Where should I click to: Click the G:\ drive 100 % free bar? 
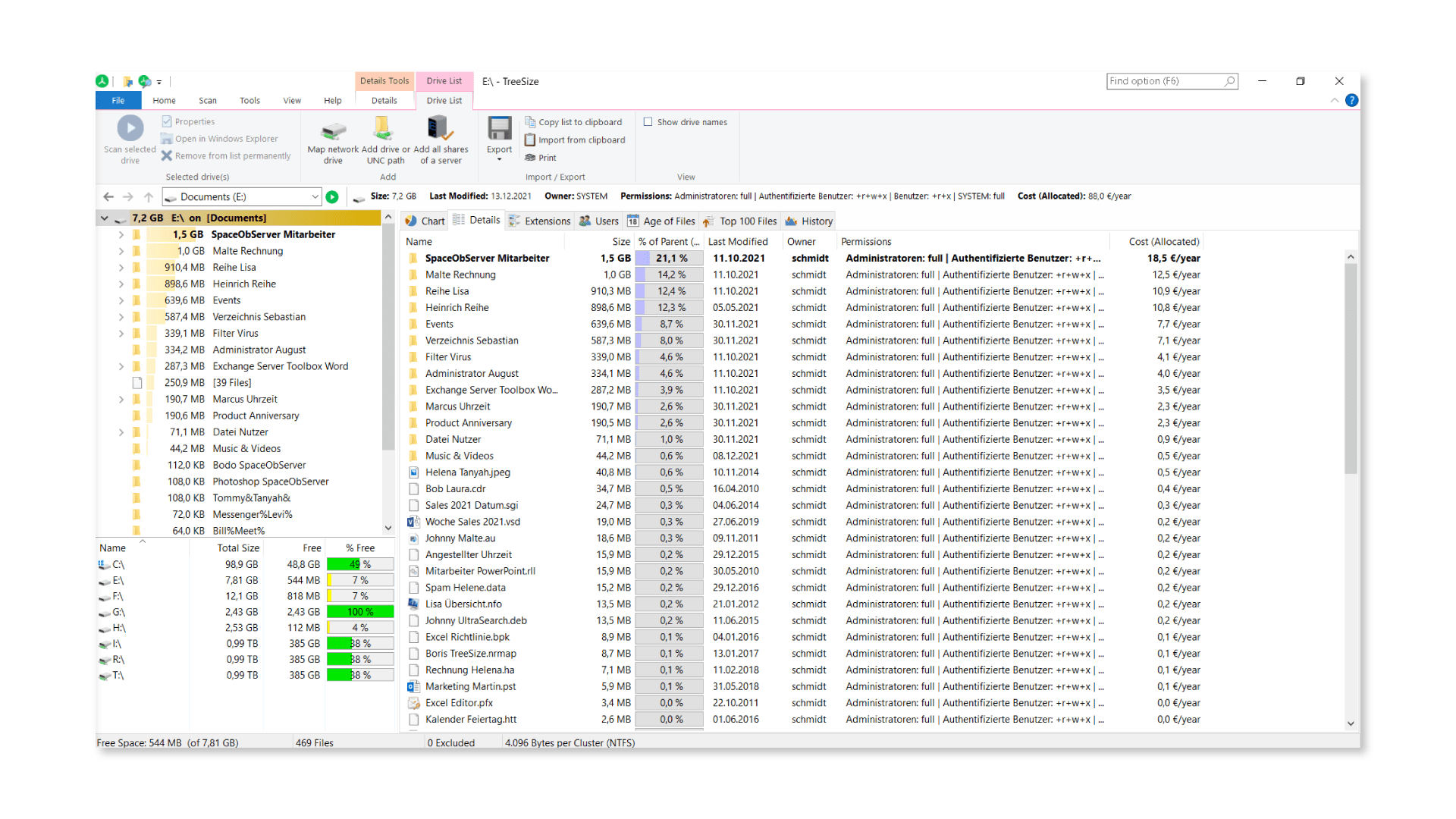360,612
